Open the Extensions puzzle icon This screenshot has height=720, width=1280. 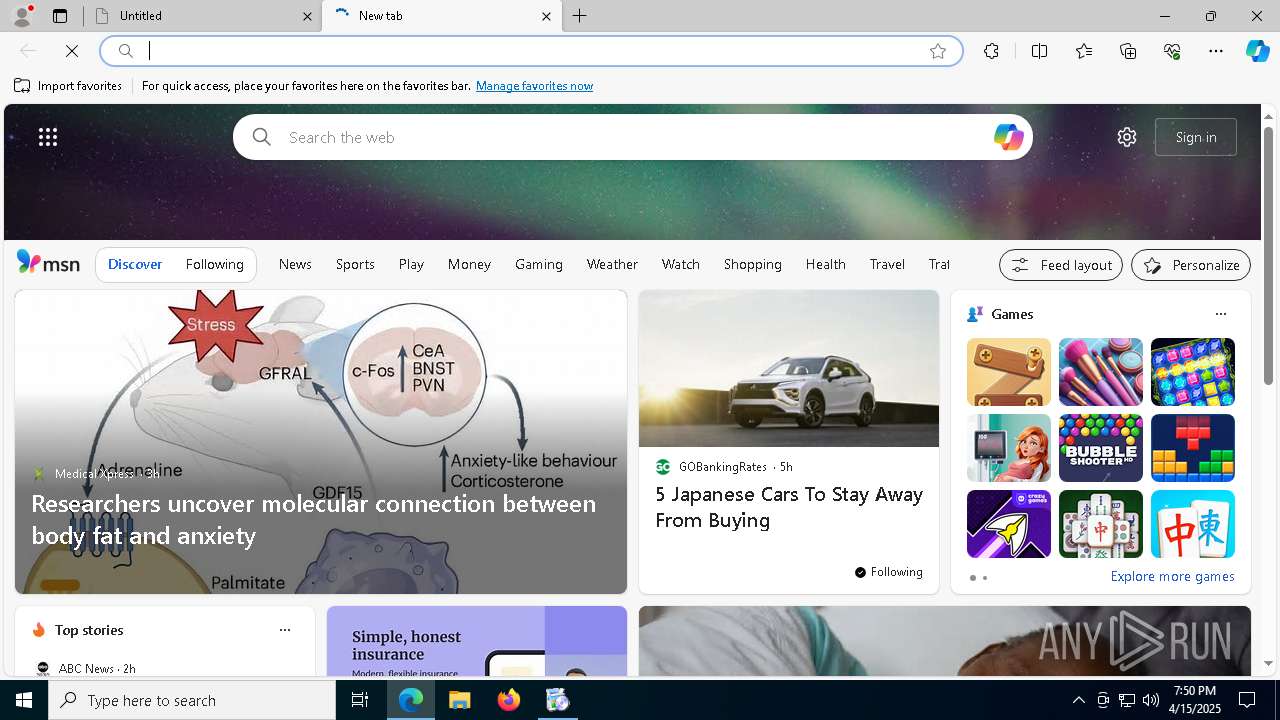pyautogui.click(x=991, y=51)
